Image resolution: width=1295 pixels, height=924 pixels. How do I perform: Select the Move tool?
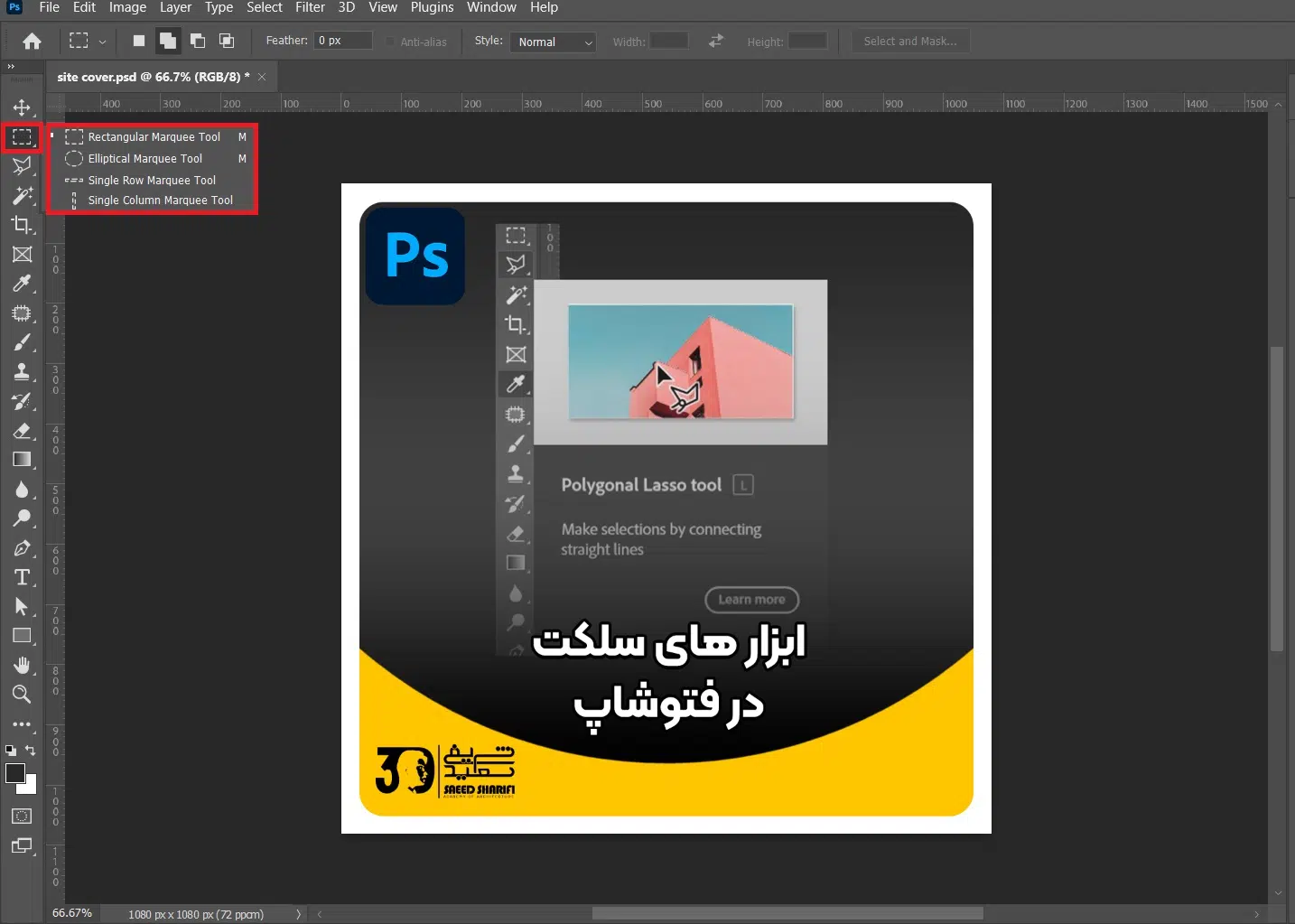[22, 107]
